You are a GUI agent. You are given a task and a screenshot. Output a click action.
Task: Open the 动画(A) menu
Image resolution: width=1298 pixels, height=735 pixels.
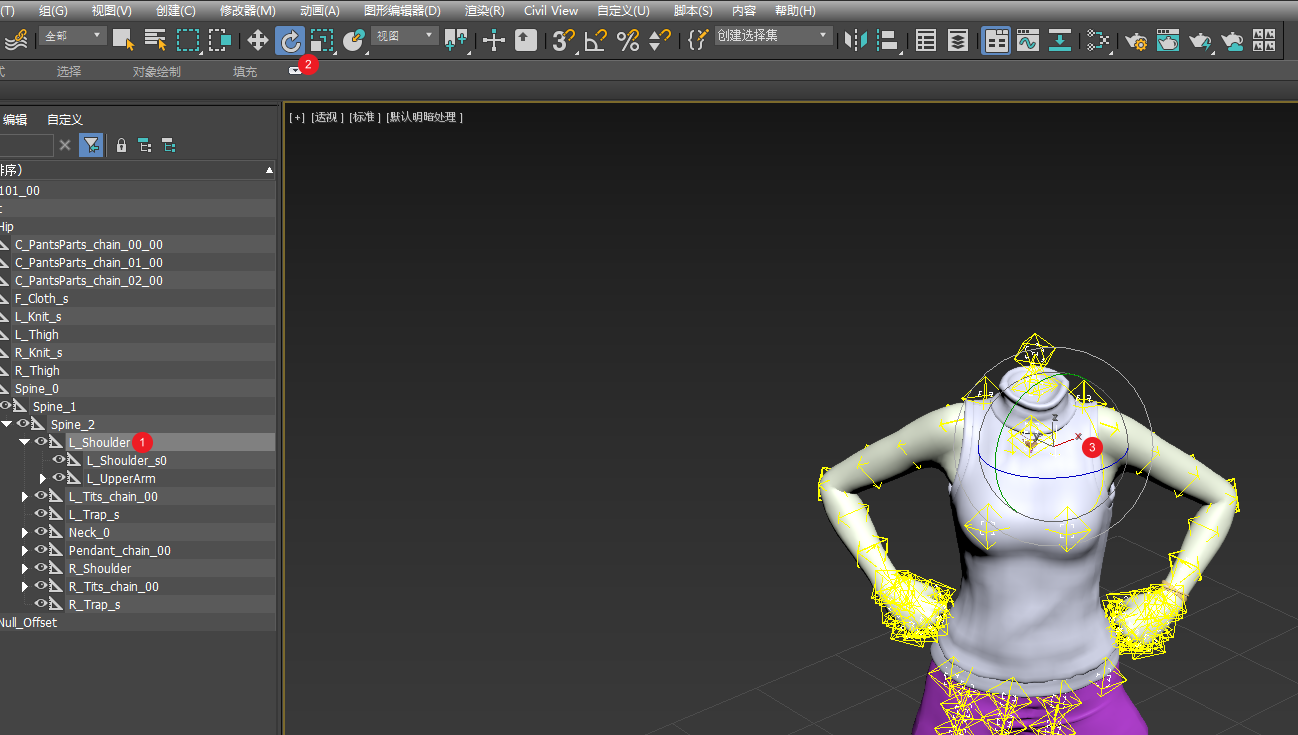pos(319,10)
